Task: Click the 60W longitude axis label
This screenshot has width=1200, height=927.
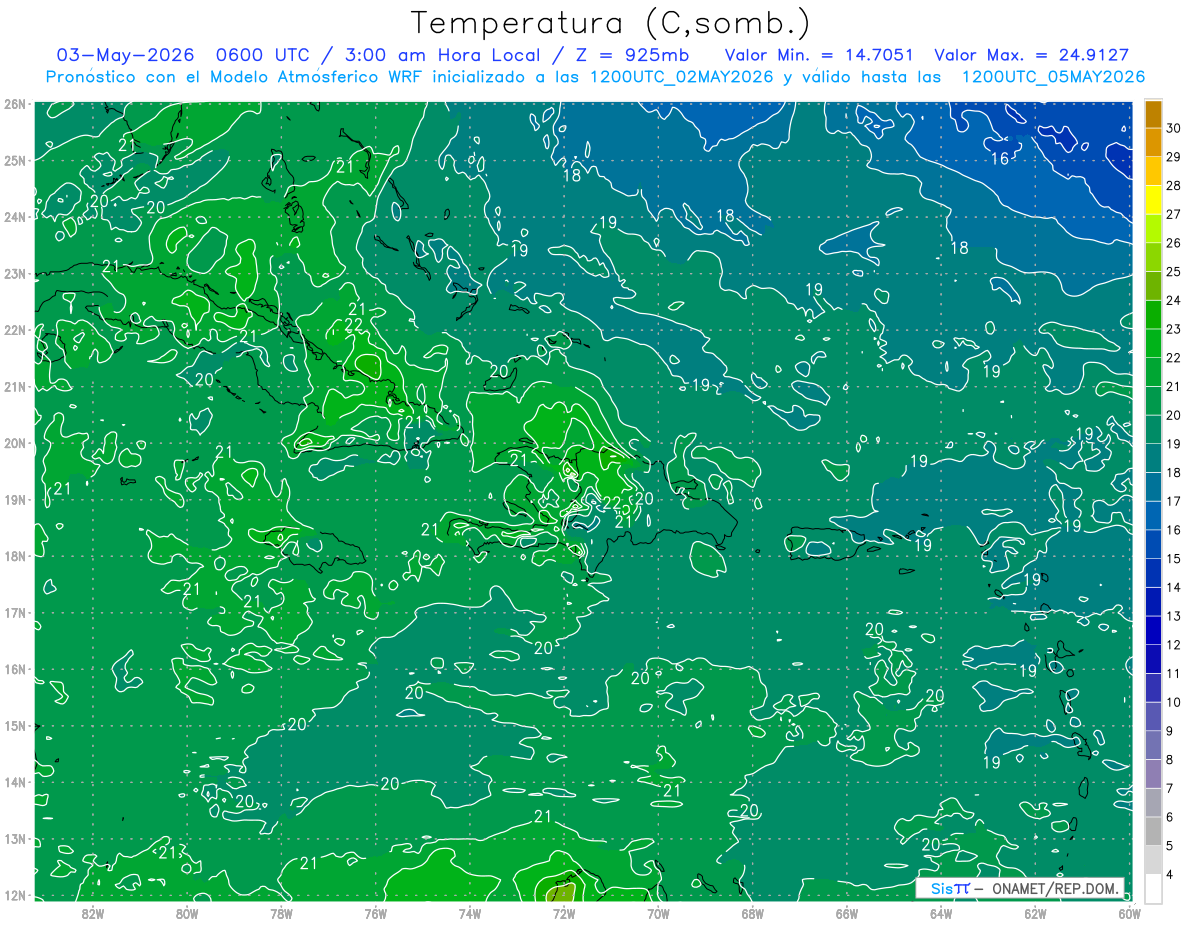Action: coord(1129,913)
